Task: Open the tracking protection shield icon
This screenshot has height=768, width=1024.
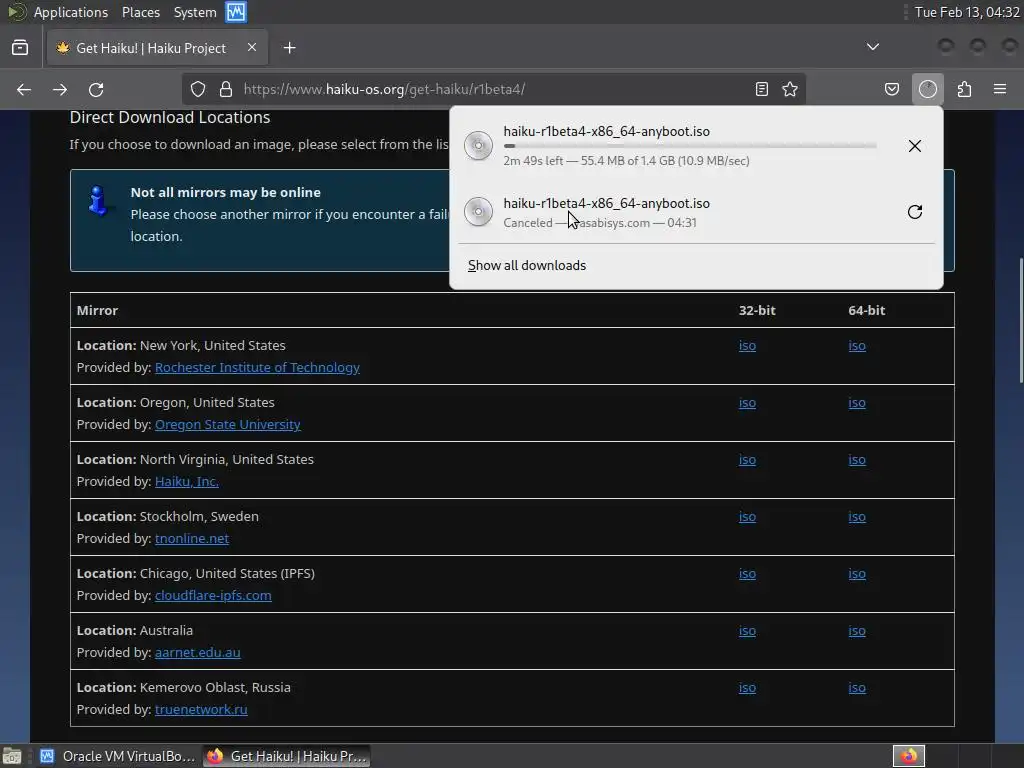Action: [198, 89]
